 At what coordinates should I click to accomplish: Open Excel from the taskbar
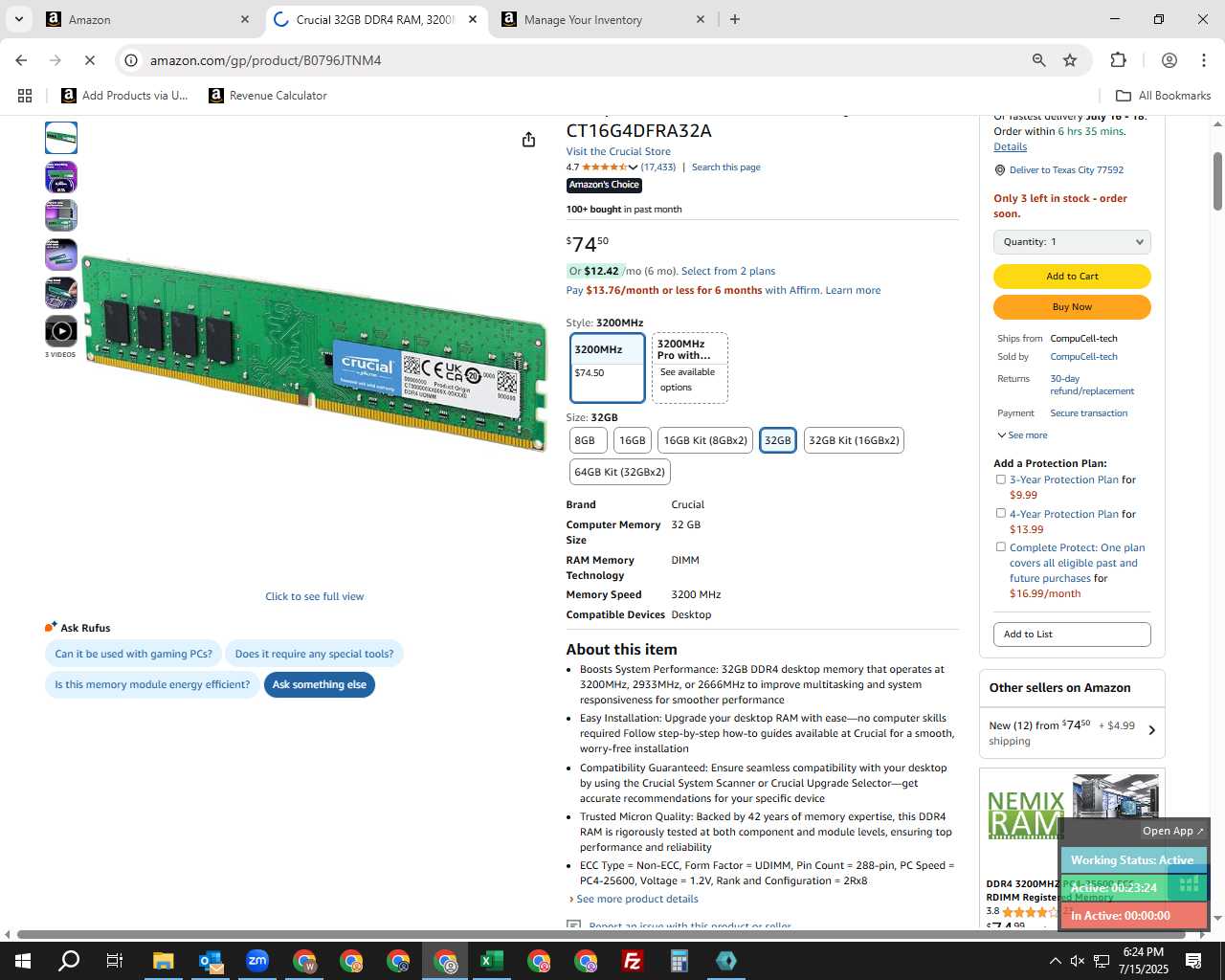pos(492,961)
